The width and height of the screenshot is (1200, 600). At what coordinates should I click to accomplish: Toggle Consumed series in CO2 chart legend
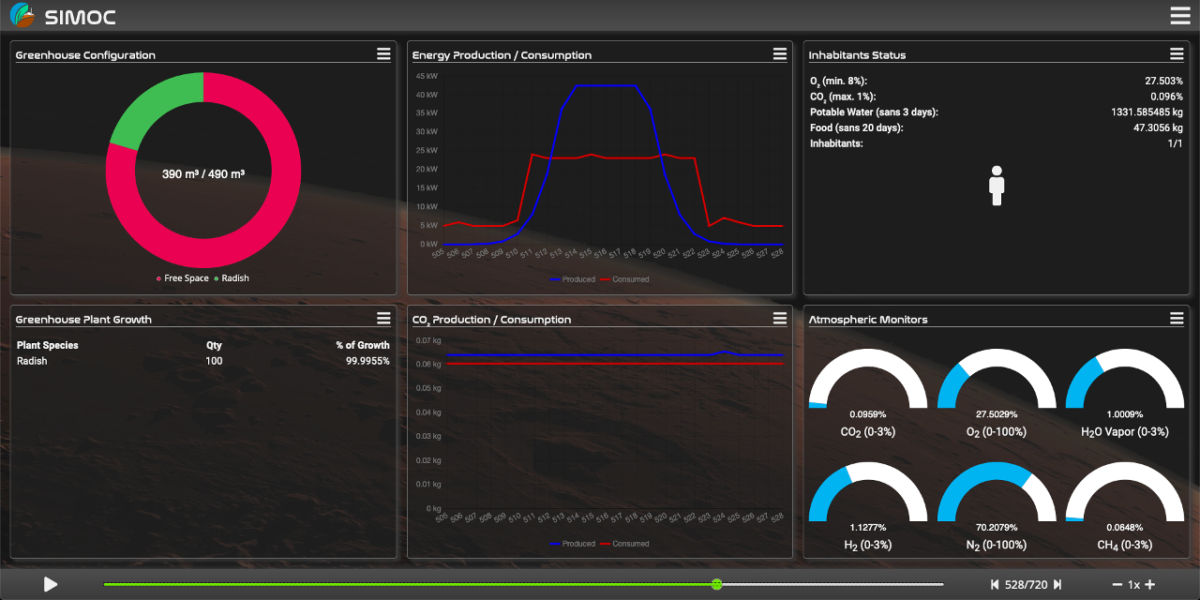(625, 544)
